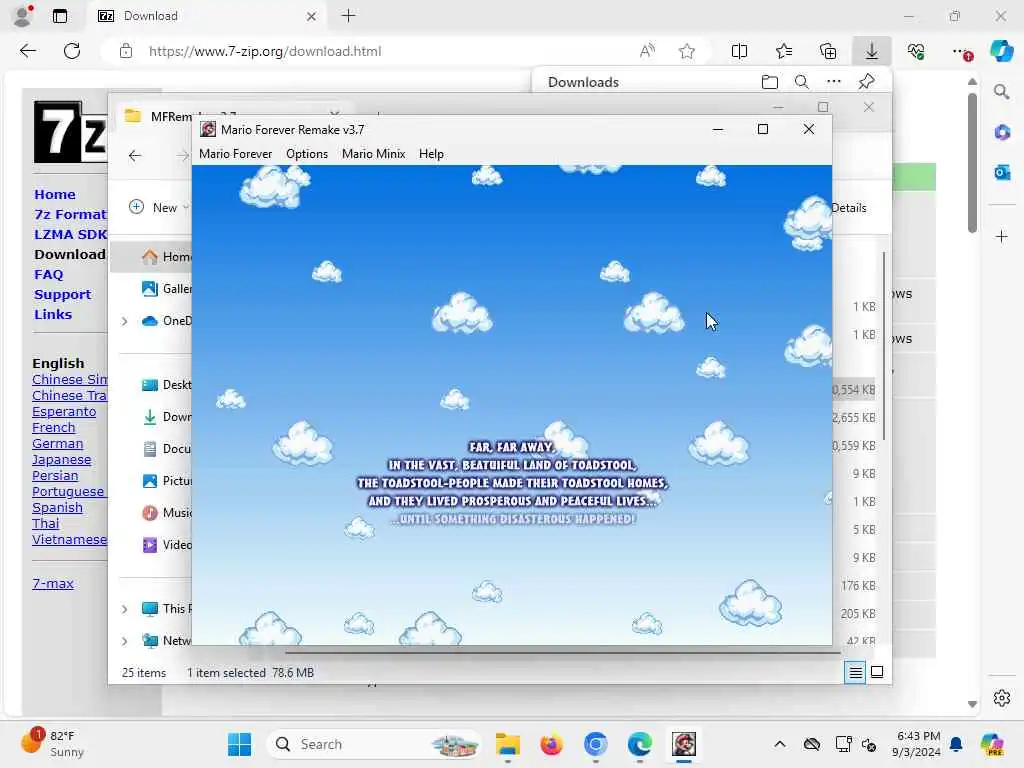Go back in the Edge browser
This screenshot has width=1024, height=768.
point(27,51)
